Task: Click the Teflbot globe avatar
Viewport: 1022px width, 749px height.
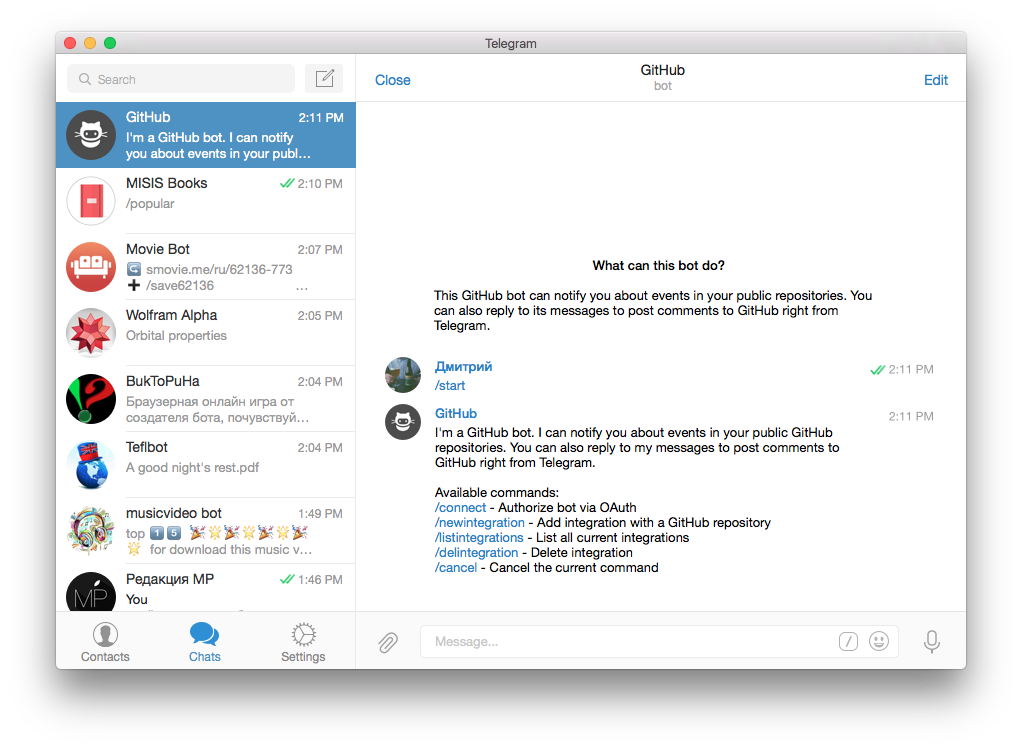Action: tap(91, 465)
